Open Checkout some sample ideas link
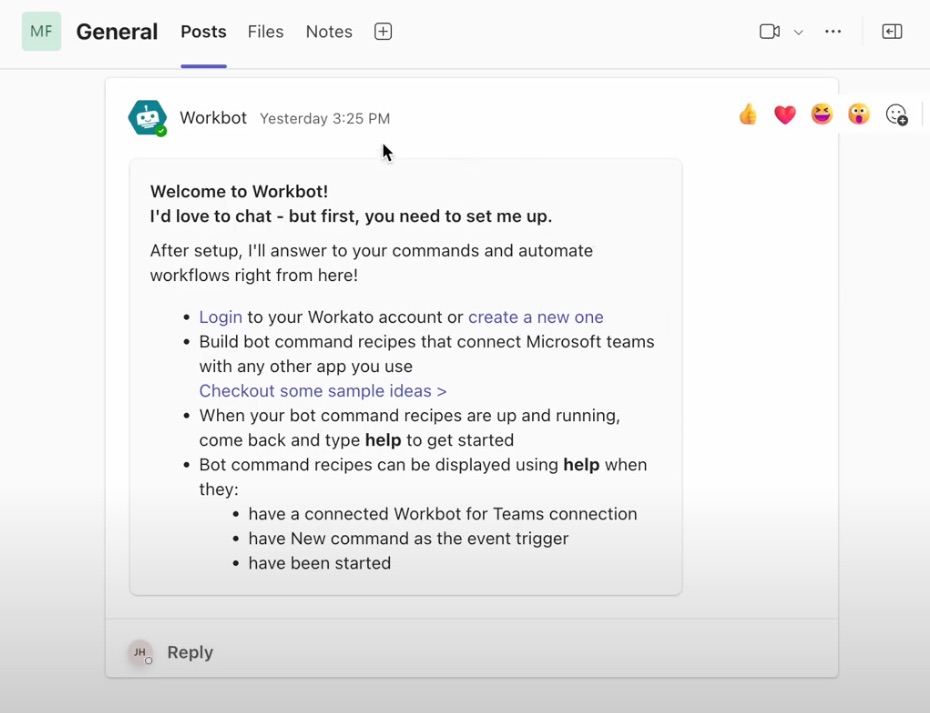Viewport: 930px width, 713px height. coord(322,391)
